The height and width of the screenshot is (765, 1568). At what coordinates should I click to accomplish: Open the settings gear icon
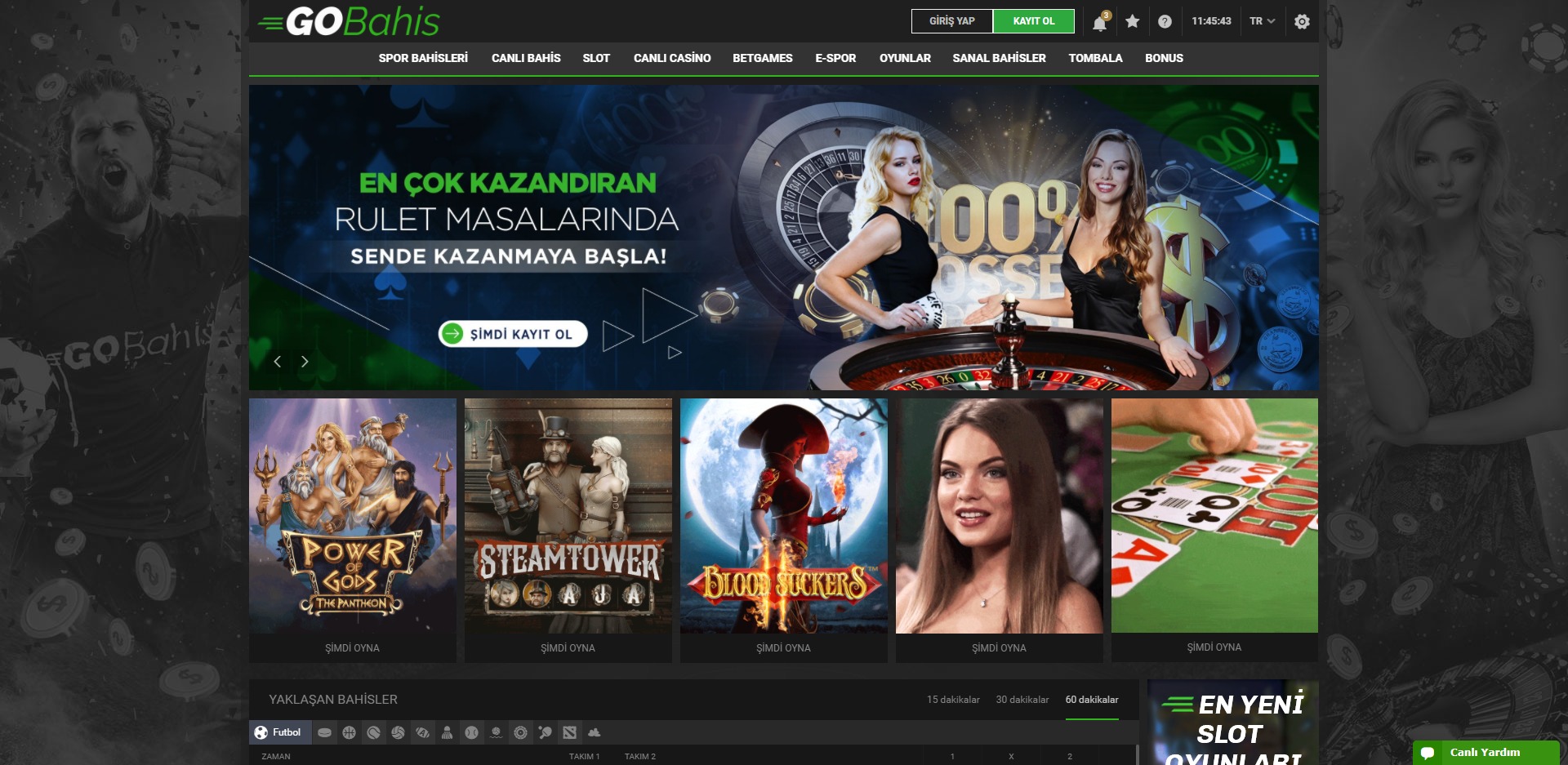[1302, 22]
